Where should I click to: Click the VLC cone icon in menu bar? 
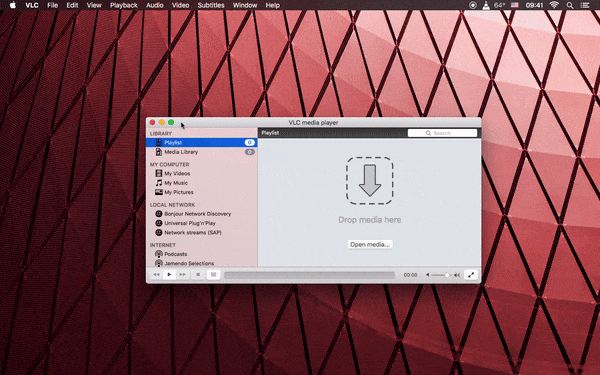(x=486, y=5)
